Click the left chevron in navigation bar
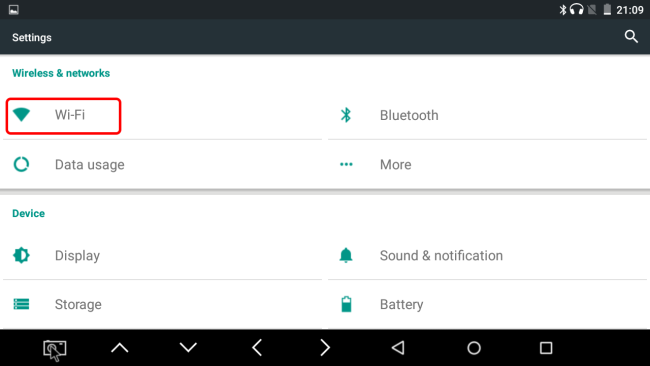 point(257,348)
